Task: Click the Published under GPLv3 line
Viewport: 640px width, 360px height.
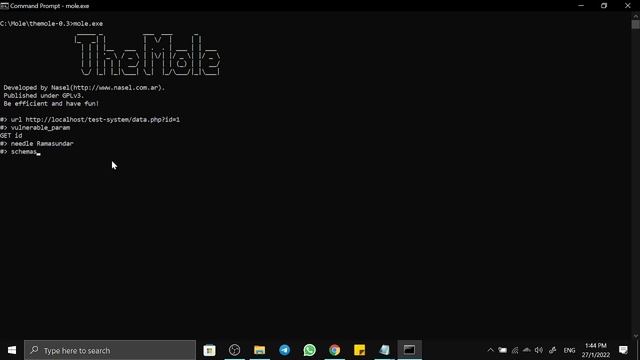Action: pos(44,96)
